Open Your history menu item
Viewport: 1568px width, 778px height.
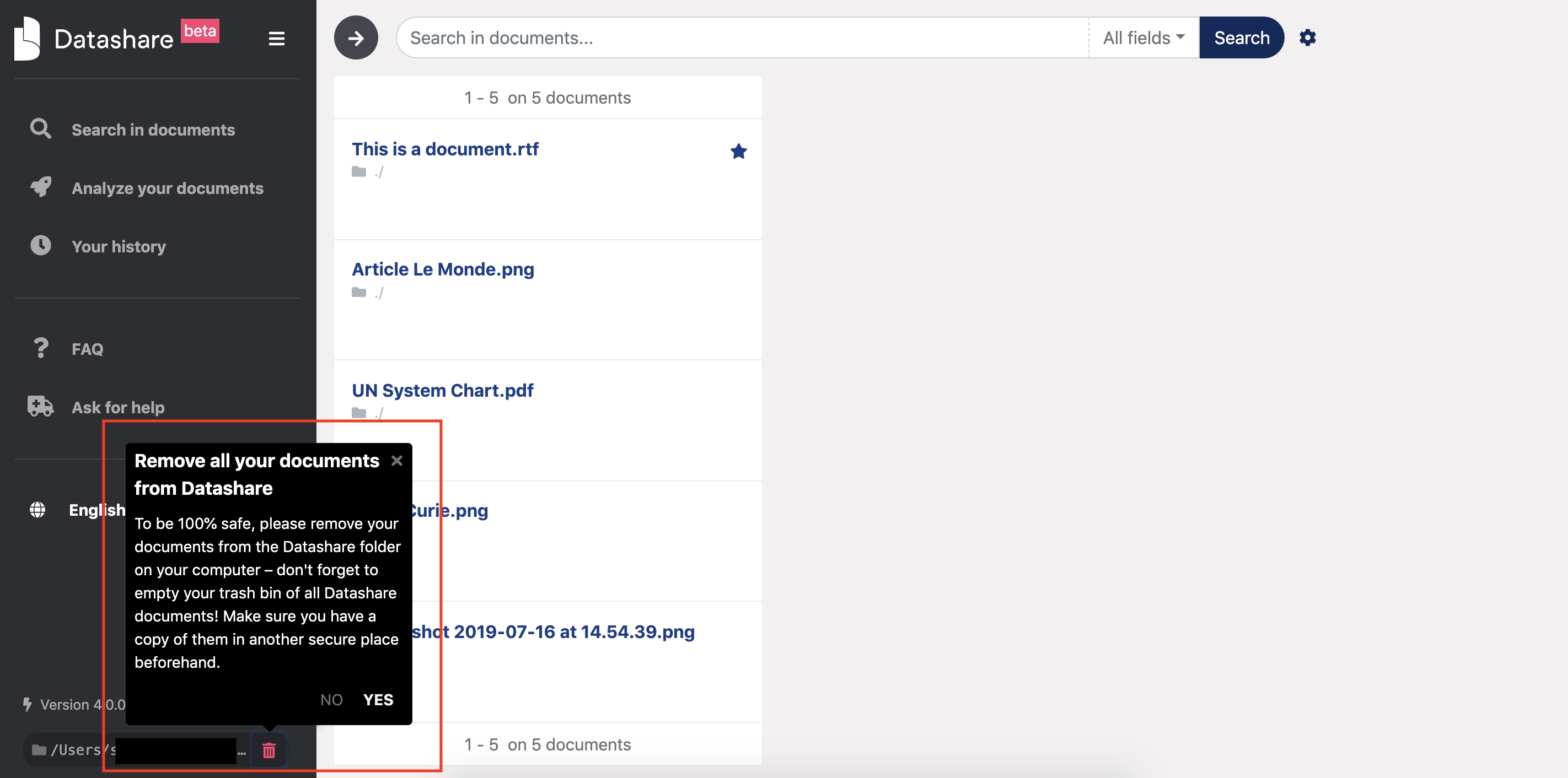119,246
